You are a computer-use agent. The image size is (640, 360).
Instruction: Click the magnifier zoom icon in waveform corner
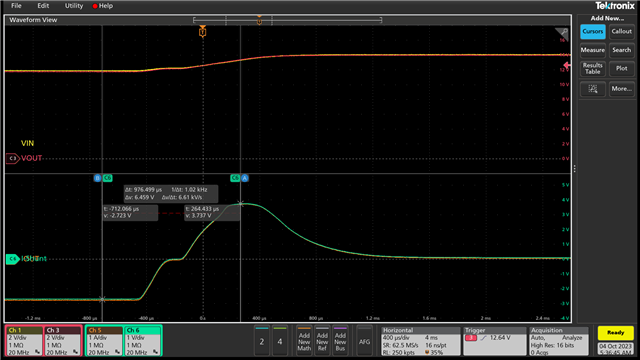tap(562, 33)
